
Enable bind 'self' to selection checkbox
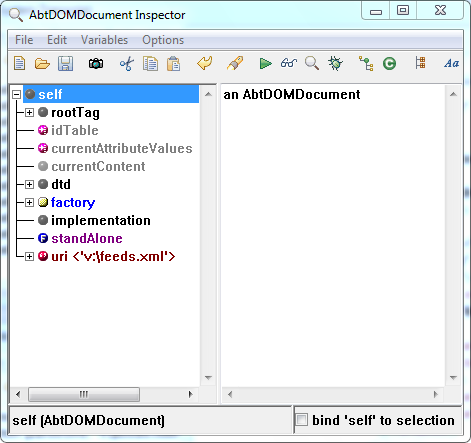(302, 420)
